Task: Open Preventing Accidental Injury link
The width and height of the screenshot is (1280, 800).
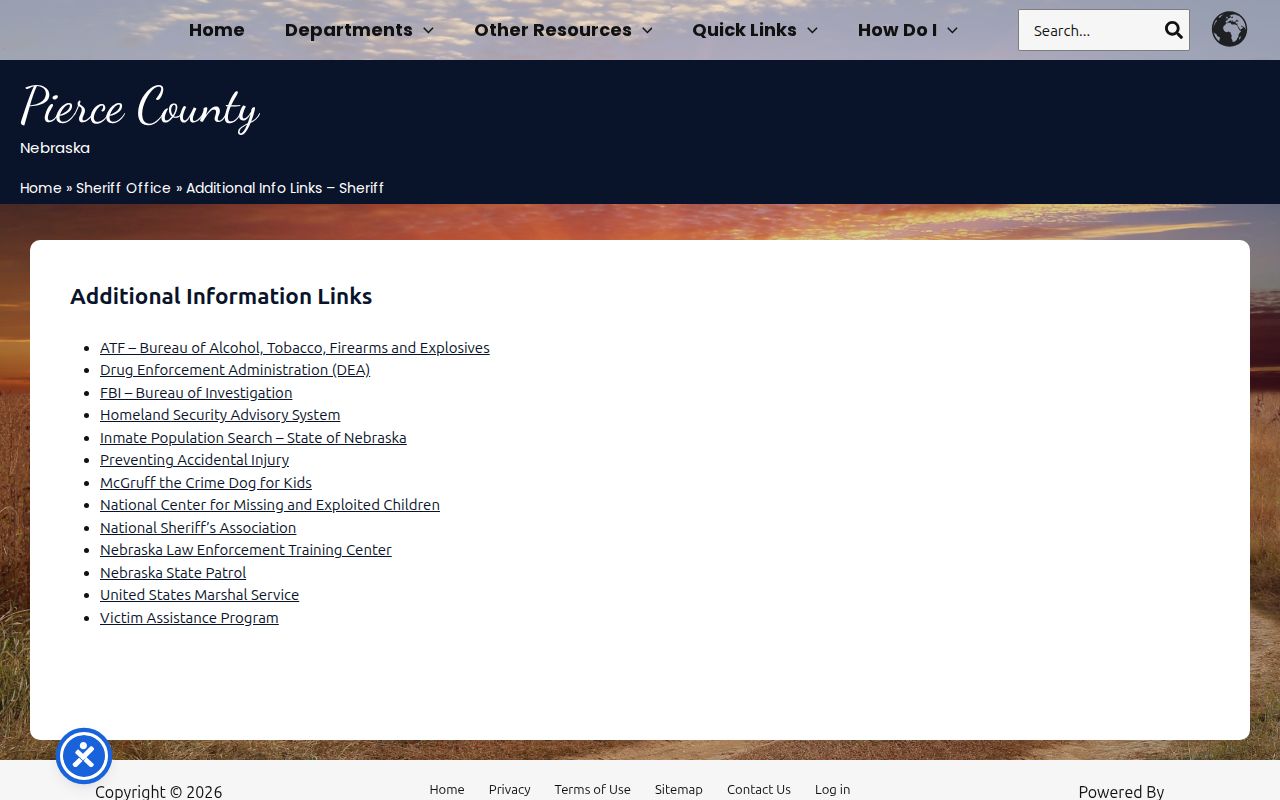Action: pos(194,460)
